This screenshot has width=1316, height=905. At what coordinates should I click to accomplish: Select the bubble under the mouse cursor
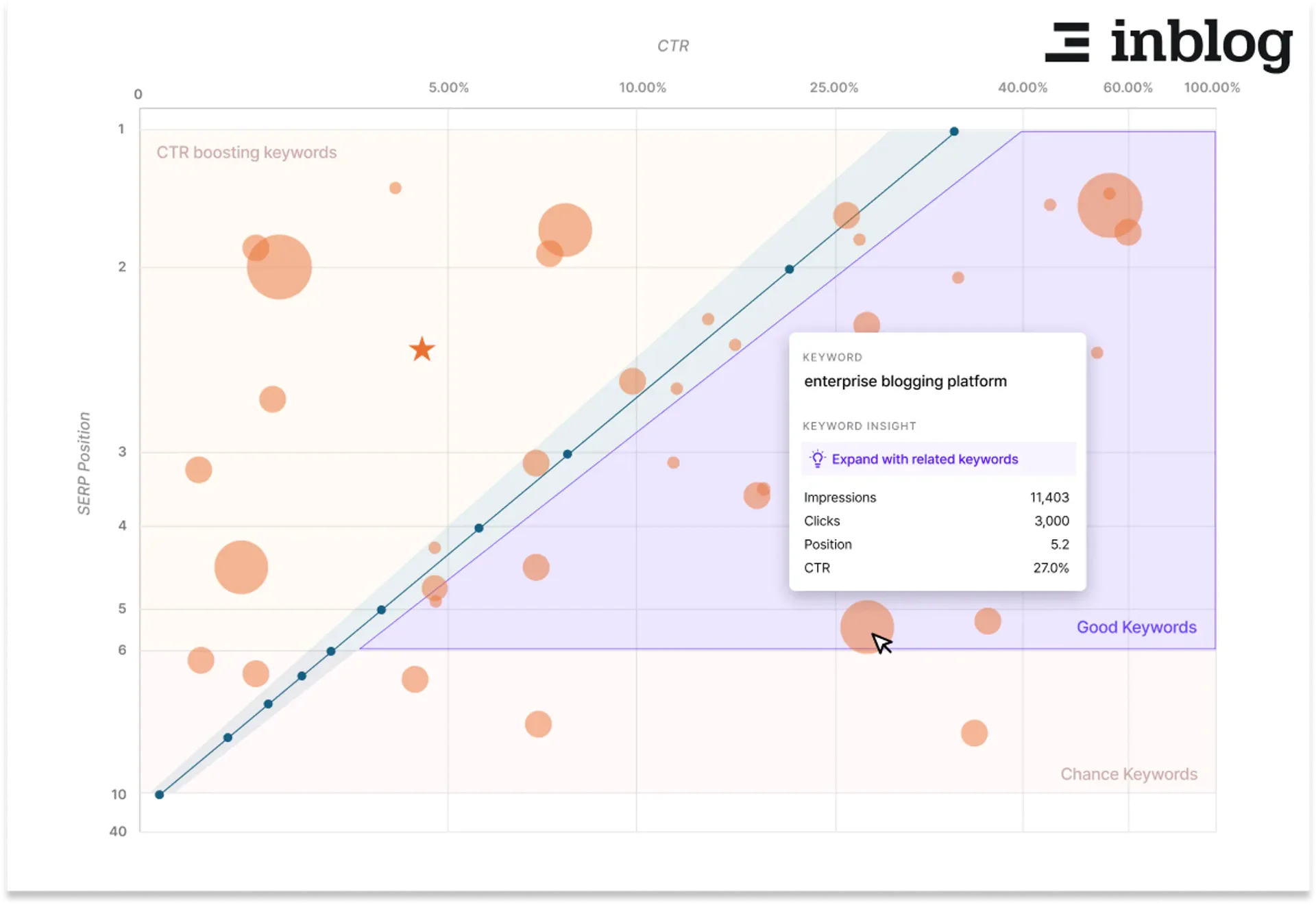[867, 628]
